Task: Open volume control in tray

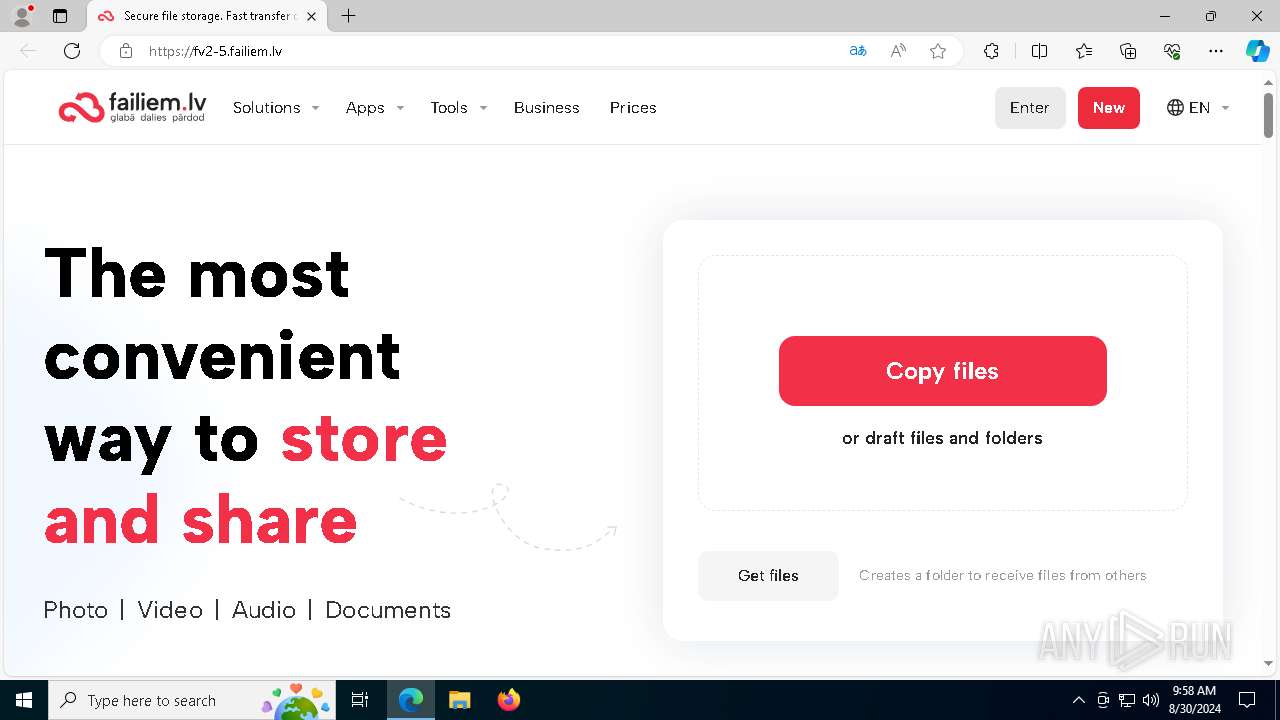Action: [x=1151, y=700]
